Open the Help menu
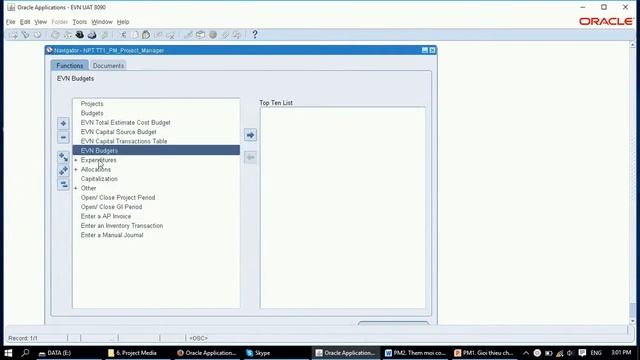Screen dimensions: 640x360 (123, 22)
